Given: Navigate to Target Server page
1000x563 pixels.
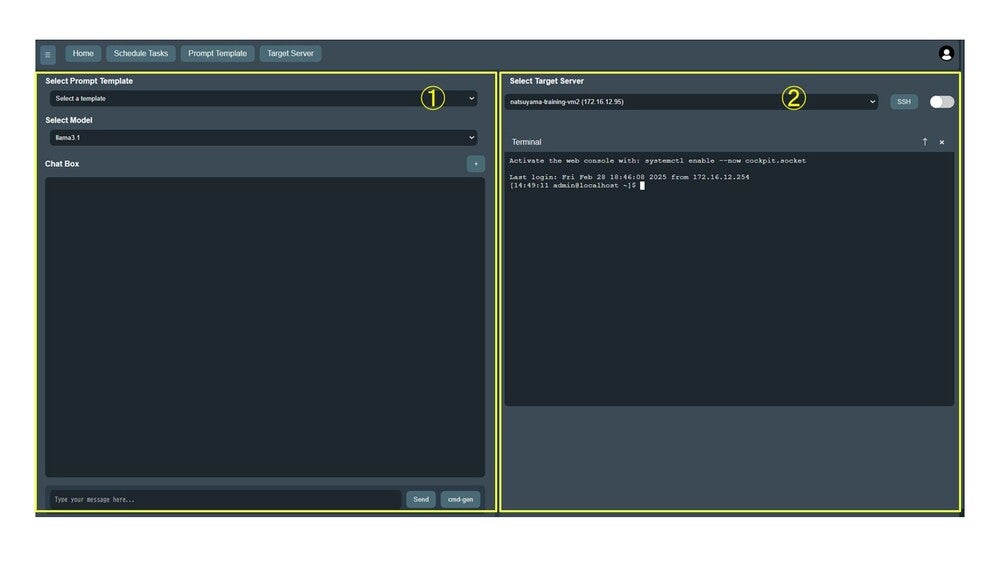Looking at the screenshot, I should click(290, 54).
